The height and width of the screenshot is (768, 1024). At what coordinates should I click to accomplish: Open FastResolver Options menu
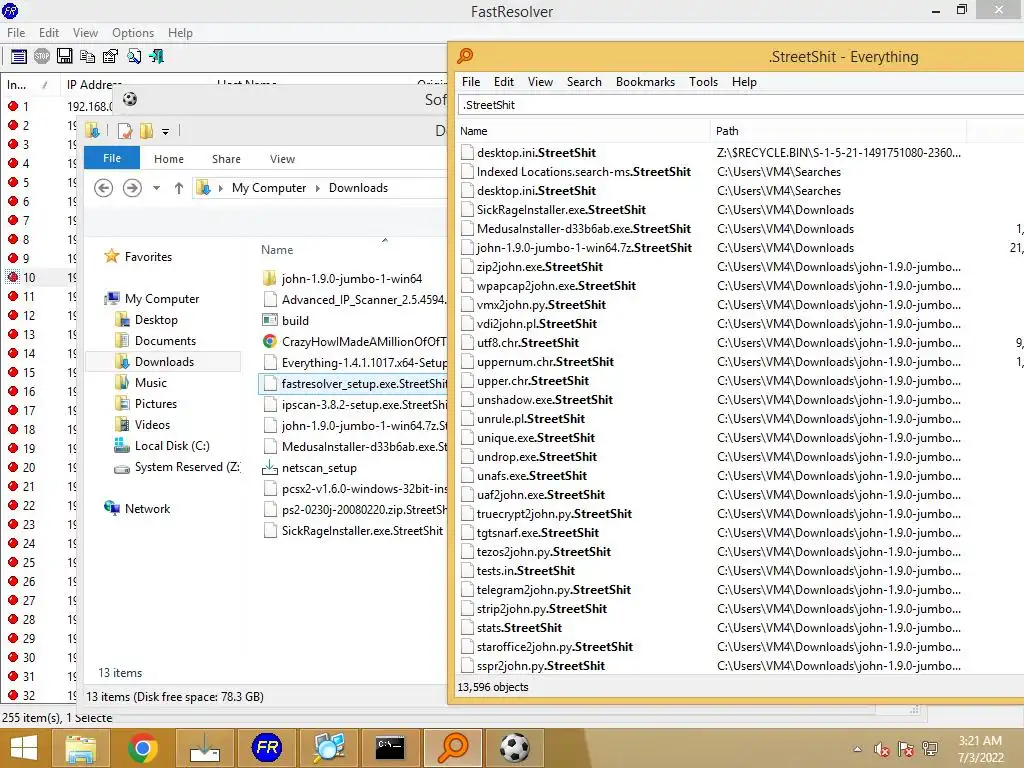pos(133,33)
